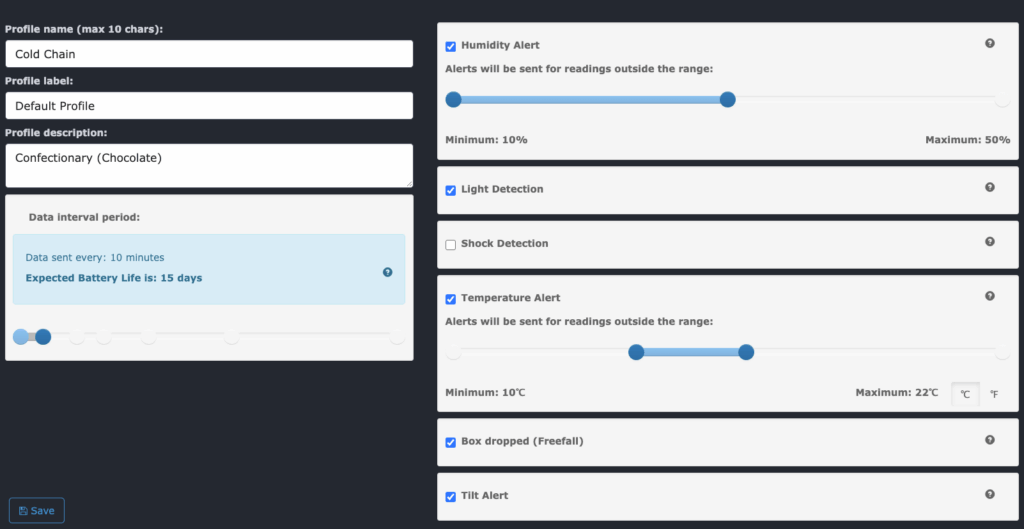The image size is (1024, 529).
Task: Uncheck the Humidity Alert checkbox
Action: pyautogui.click(x=451, y=46)
